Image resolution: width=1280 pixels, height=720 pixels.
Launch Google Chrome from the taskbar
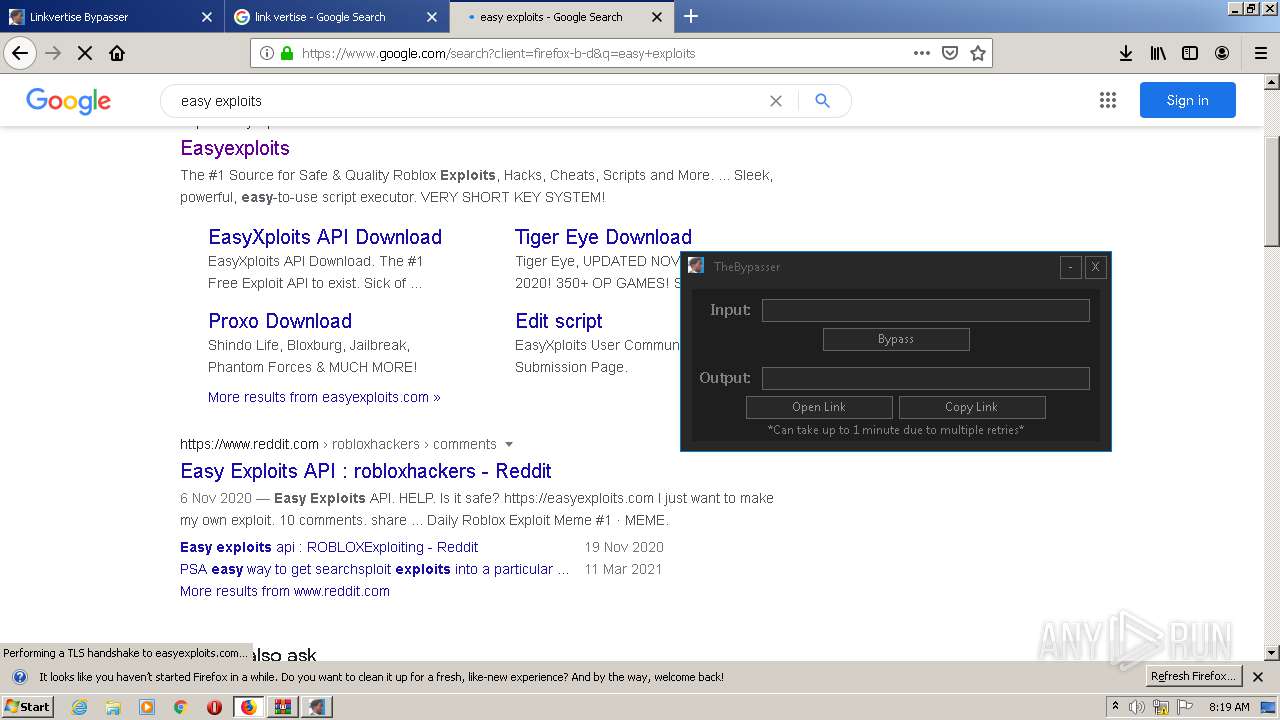180,707
